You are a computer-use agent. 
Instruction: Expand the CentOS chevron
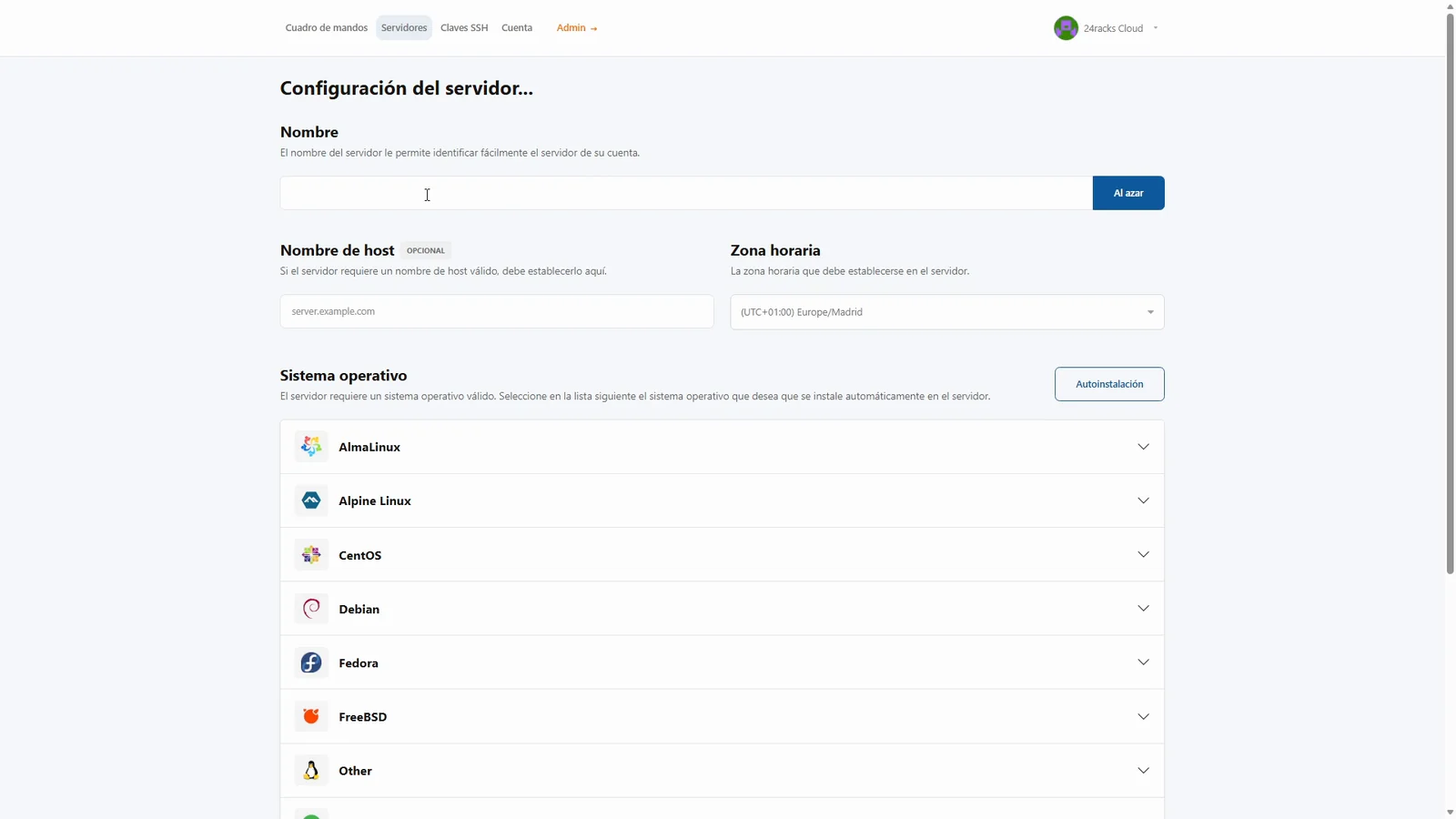pos(1143,554)
